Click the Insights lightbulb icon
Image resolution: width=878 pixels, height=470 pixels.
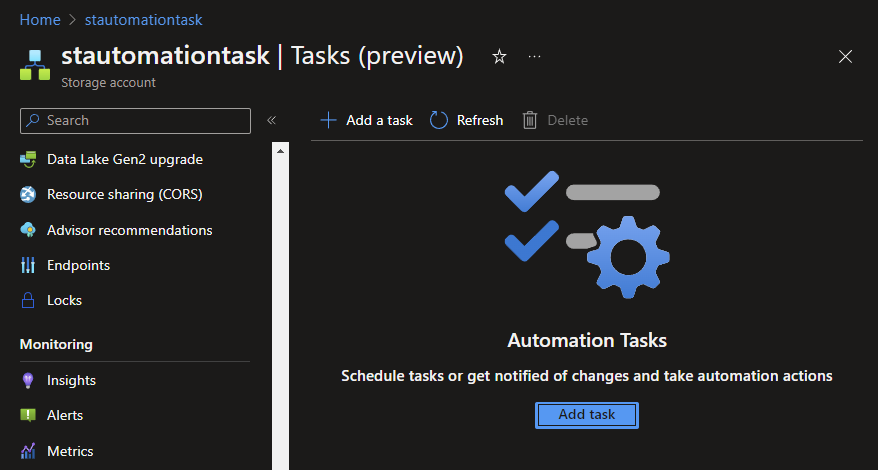point(28,380)
